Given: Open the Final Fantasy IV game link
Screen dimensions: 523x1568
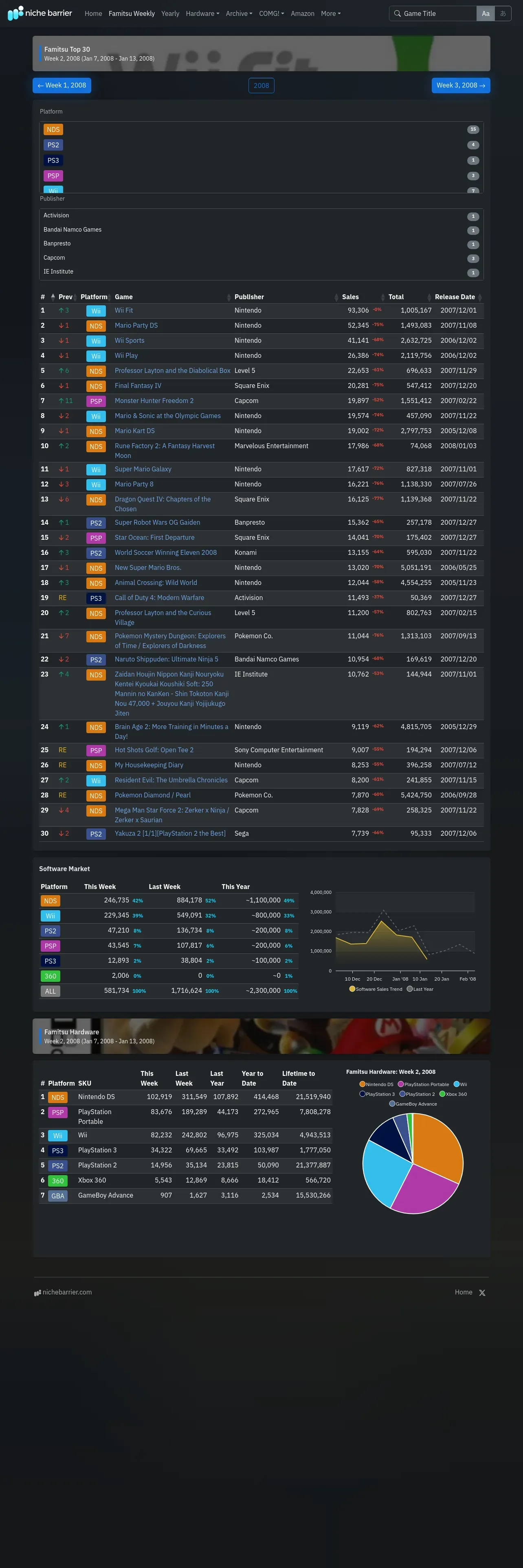Looking at the screenshot, I should 138,386.
